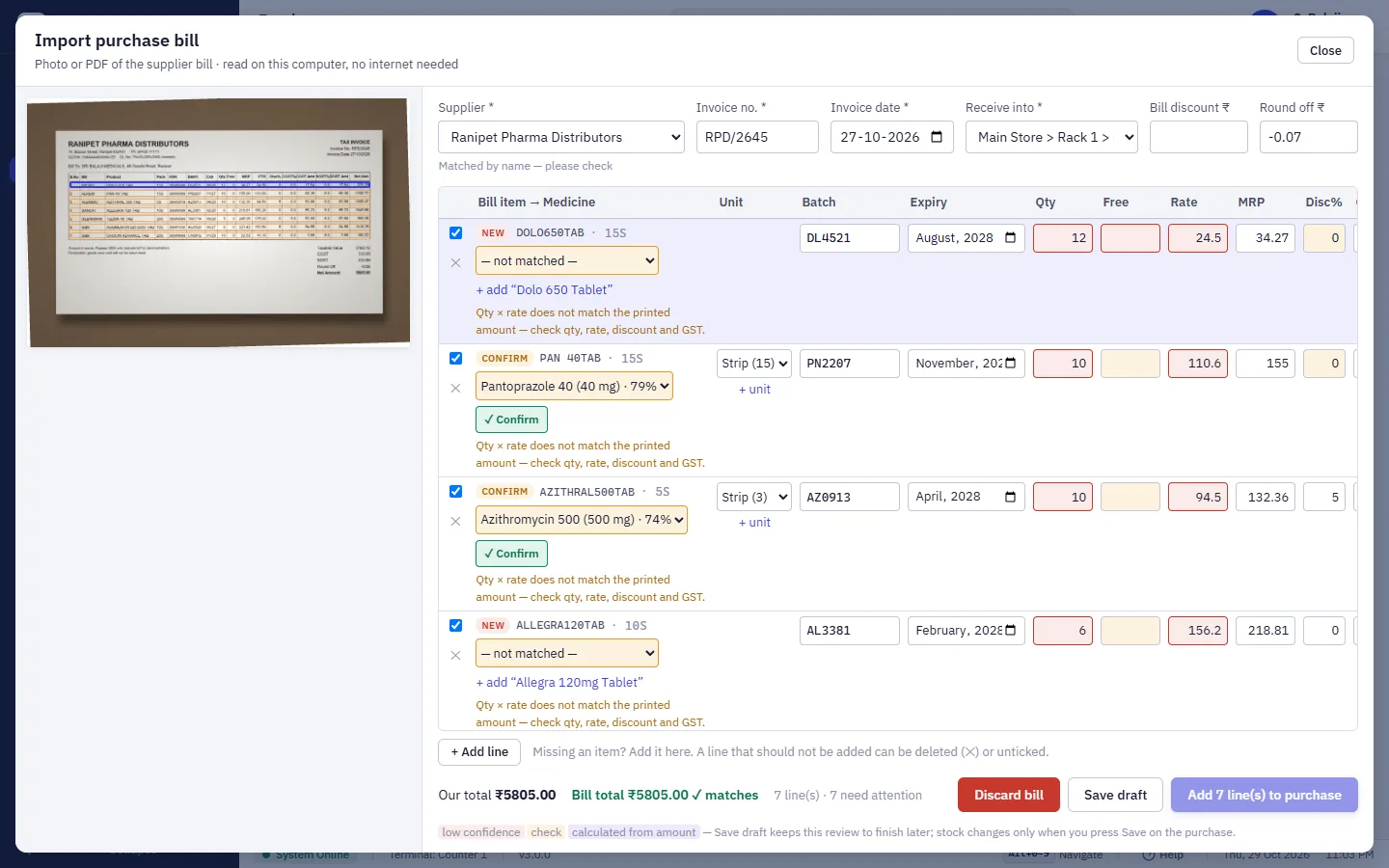
Task: Remove the DOLO650TAB line with its X icon
Action: [x=455, y=262]
